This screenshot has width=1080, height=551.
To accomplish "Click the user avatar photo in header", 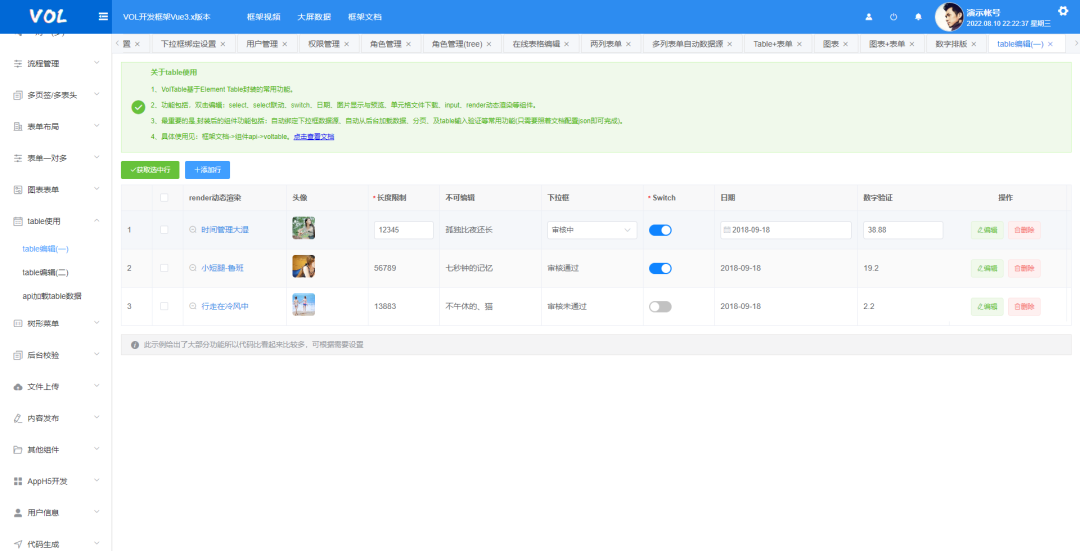I will 948,17.
